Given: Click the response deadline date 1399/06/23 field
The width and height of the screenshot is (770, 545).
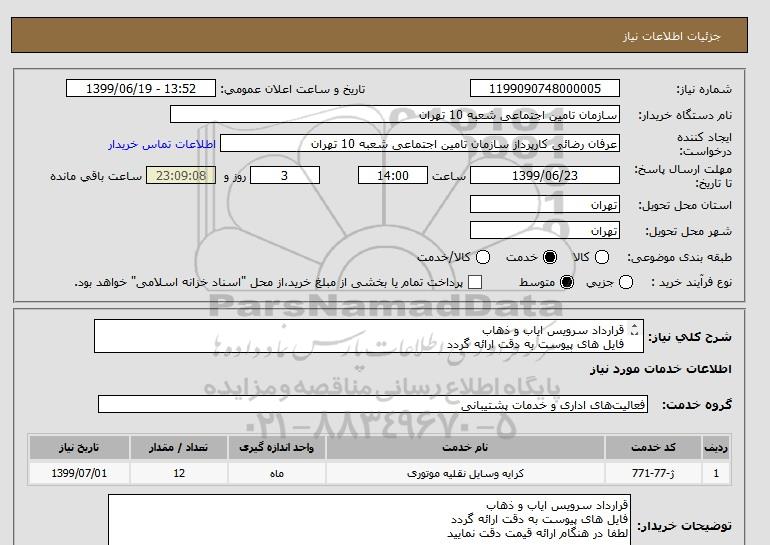Looking at the screenshot, I should [x=545, y=175].
